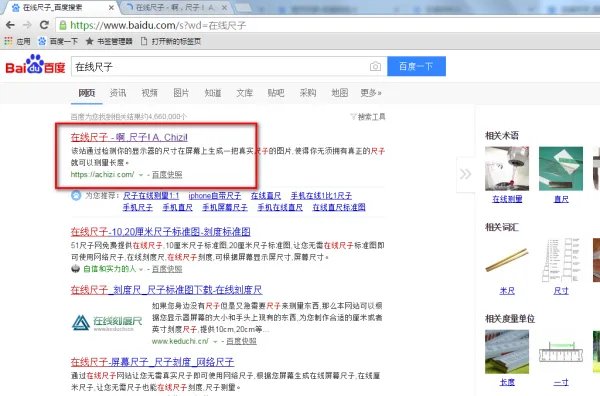Expand dropdown arrow beside www.keduchi.cn

pyautogui.click(x=215, y=341)
